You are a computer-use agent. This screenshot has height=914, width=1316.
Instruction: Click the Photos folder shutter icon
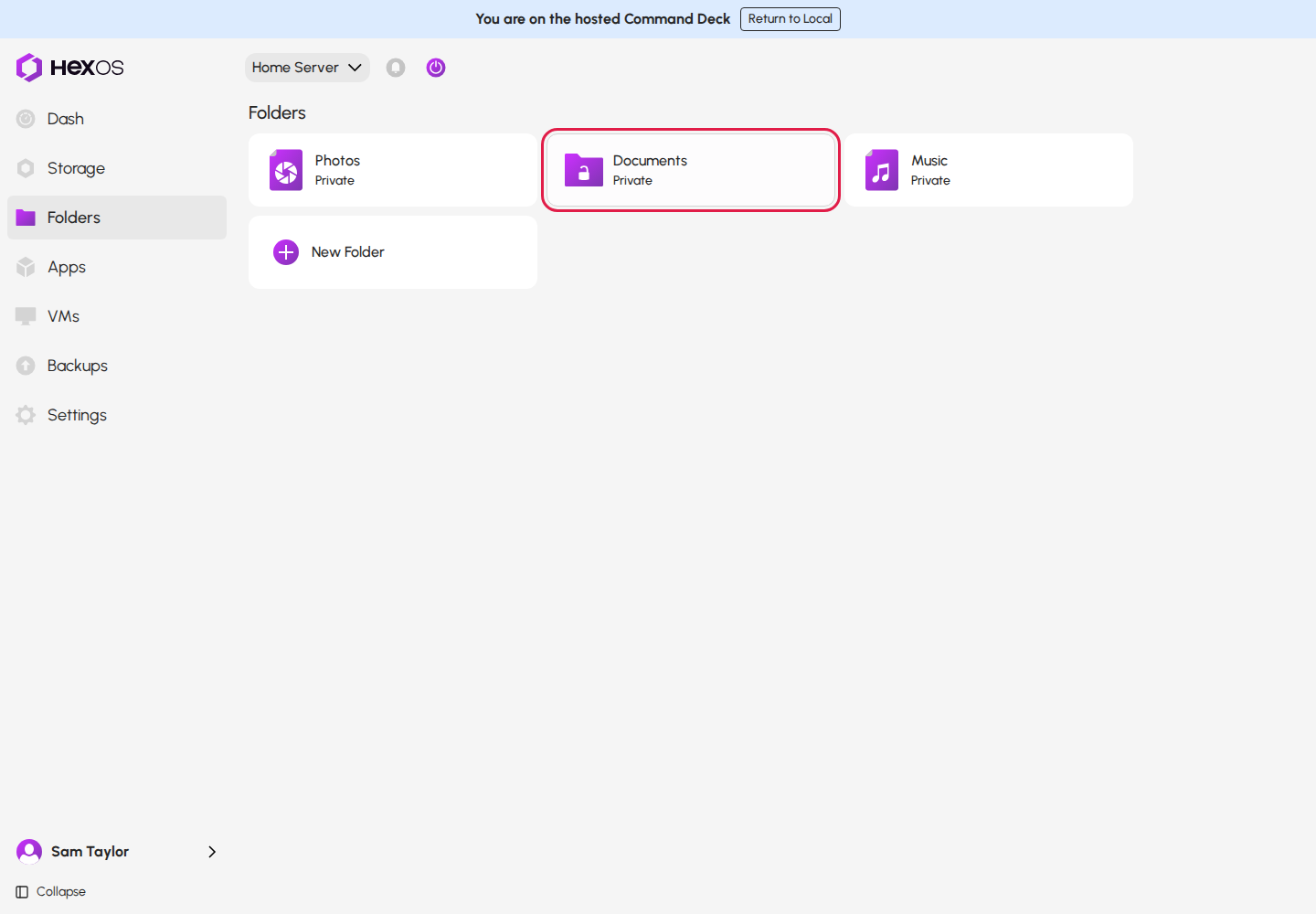pyautogui.click(x=286, y=170)
